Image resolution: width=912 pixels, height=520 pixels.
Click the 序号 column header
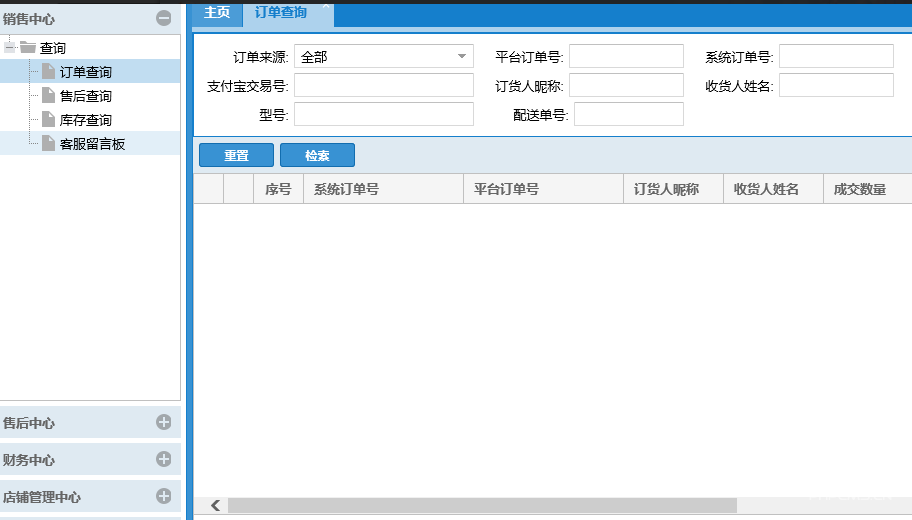(x=278, y=189)
